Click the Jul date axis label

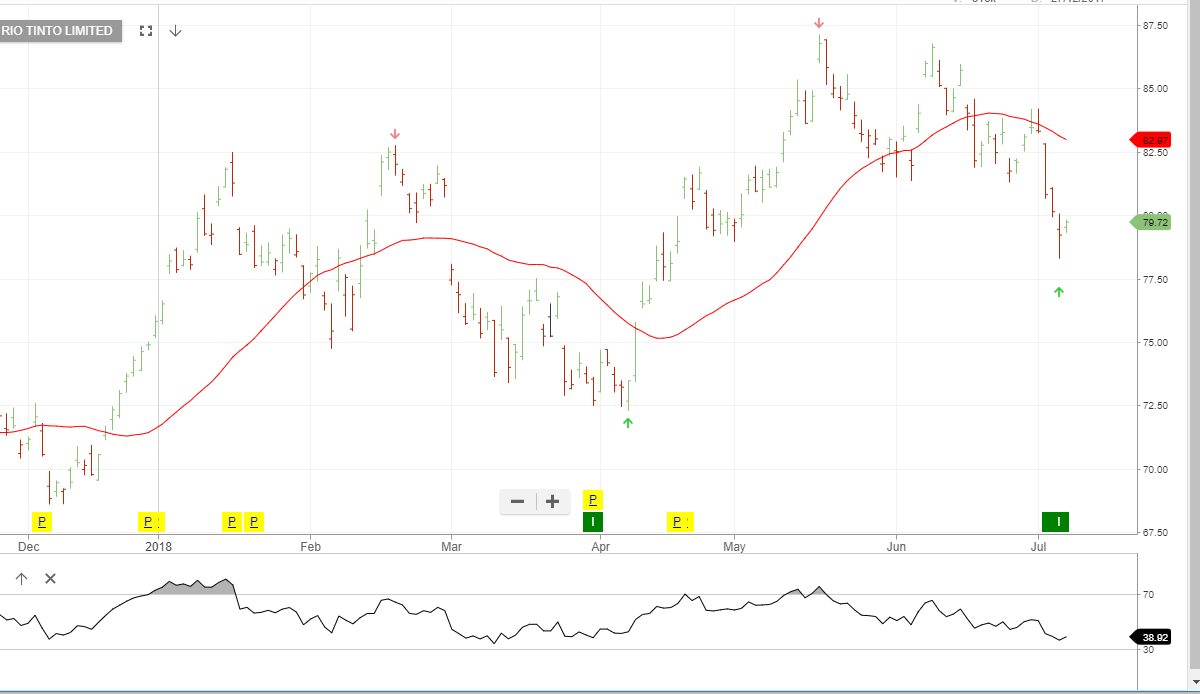pyautogui.click(x=1039, y=547)
